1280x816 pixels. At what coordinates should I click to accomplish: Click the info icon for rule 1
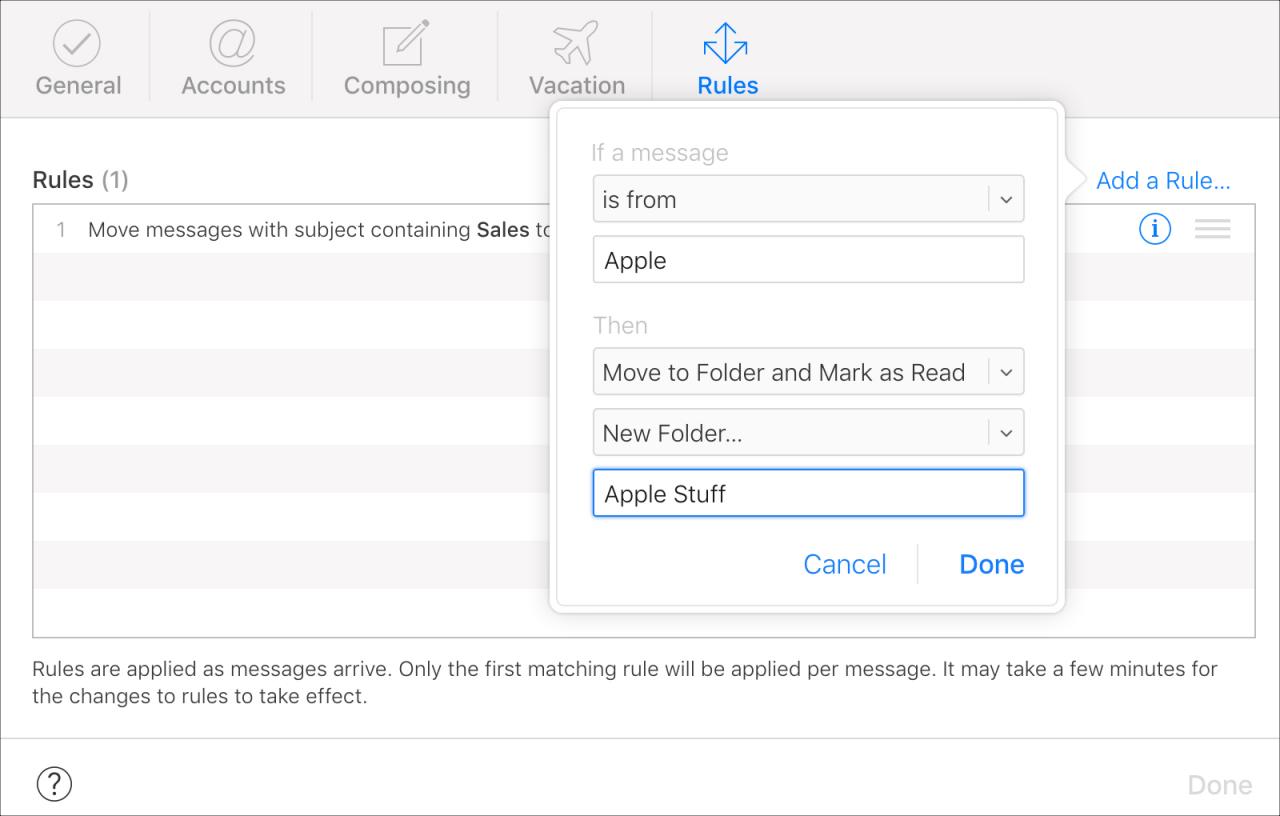1155,229
